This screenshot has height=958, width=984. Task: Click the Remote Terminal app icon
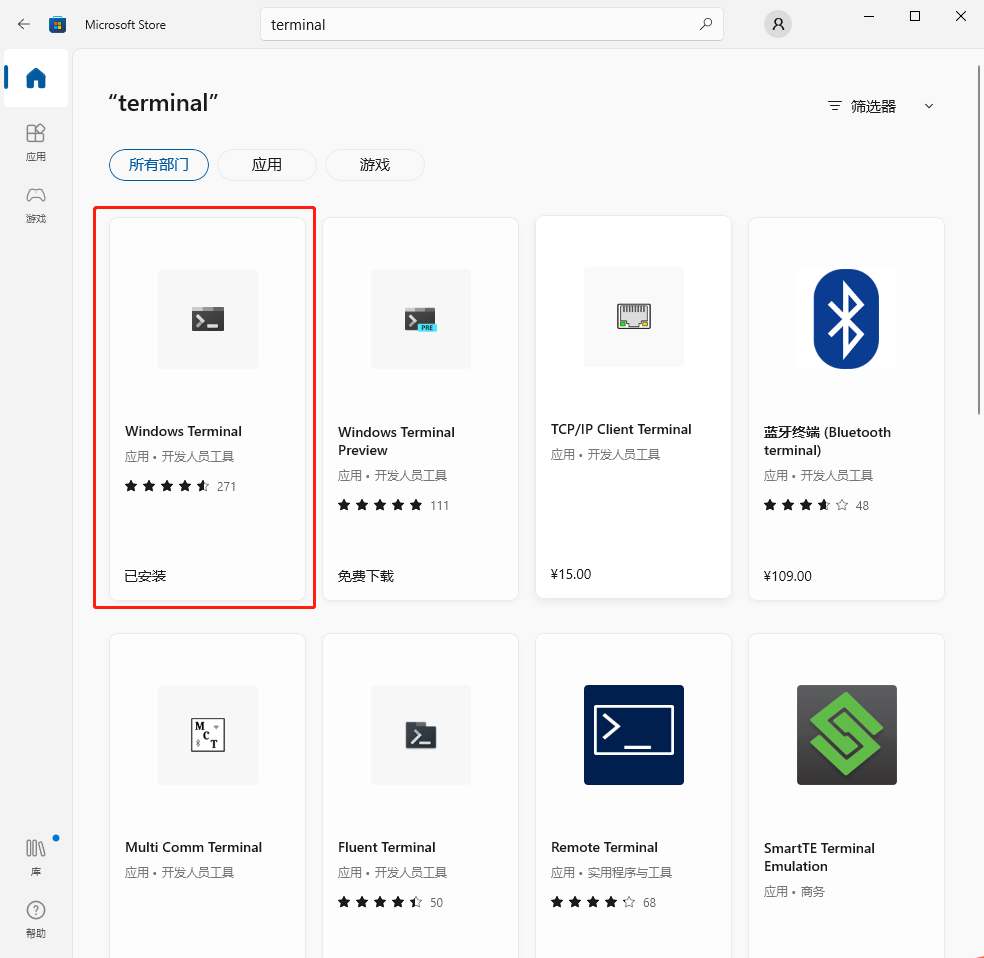634,735
